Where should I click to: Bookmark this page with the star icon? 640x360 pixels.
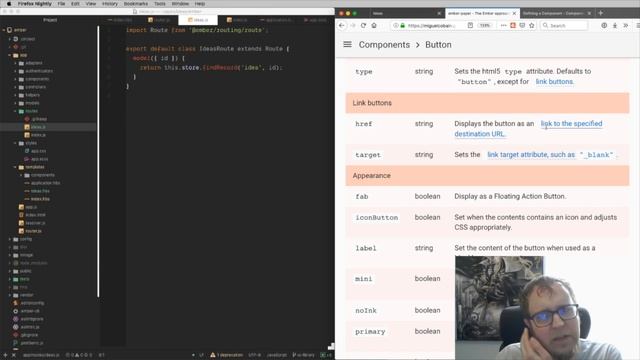tap(531, 25)
